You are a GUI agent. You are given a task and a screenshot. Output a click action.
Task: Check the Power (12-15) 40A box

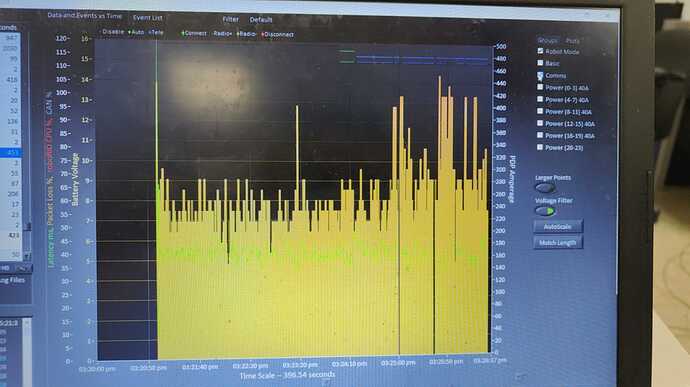(x=540, y=123)
